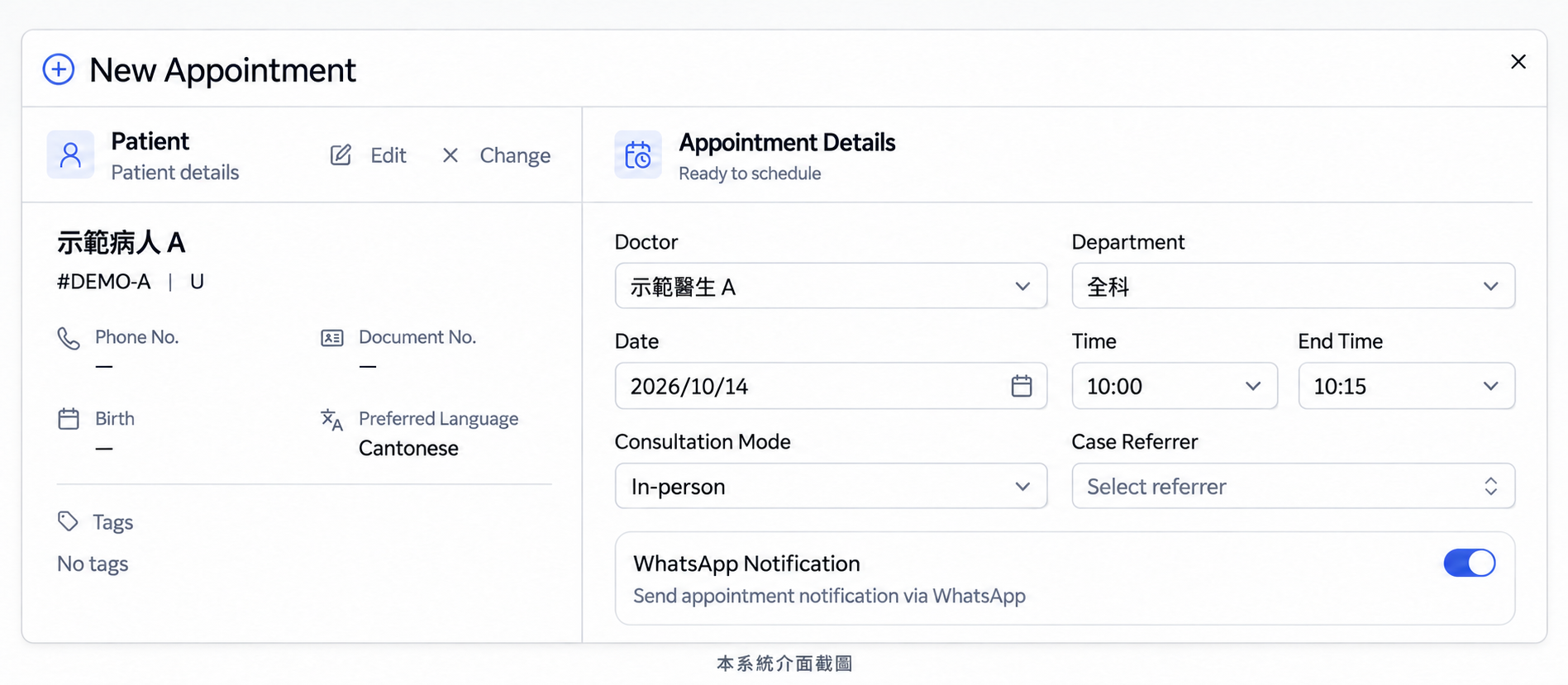Click the Appointment Details calendar-clock icon

click(x=638, y=155)
